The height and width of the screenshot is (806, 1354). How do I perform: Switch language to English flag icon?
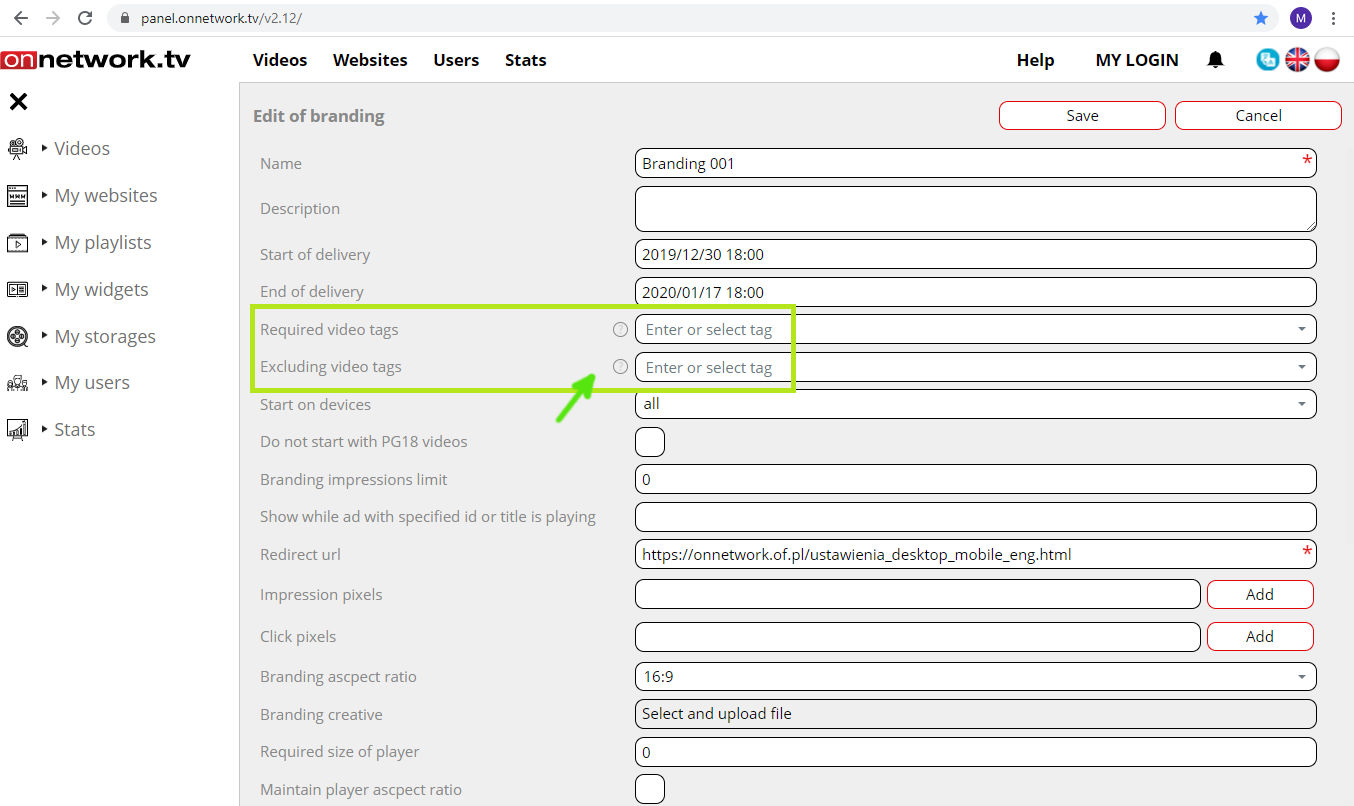(x=1297, y=60)
